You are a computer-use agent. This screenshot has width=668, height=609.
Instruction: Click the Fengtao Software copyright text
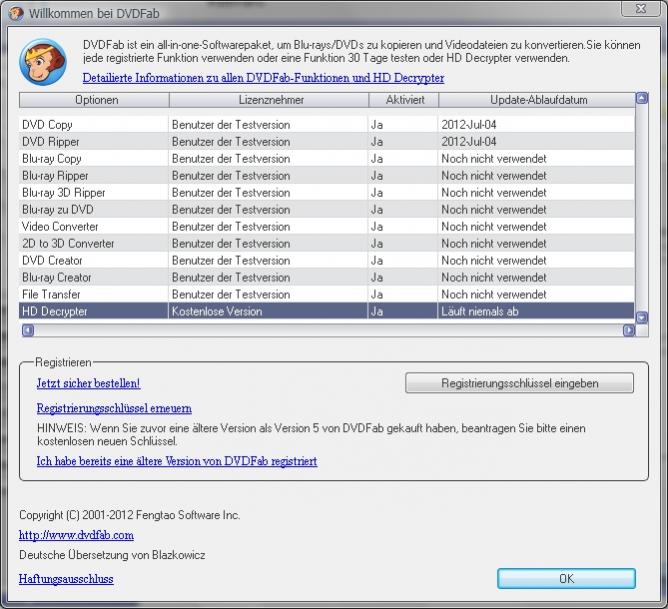130,515
